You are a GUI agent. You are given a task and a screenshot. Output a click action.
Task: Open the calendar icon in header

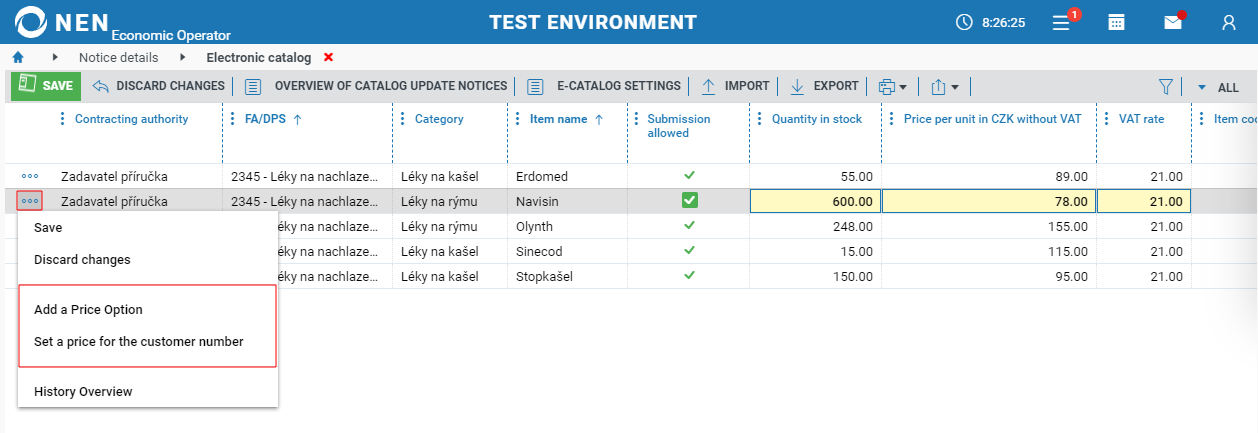1117,22
